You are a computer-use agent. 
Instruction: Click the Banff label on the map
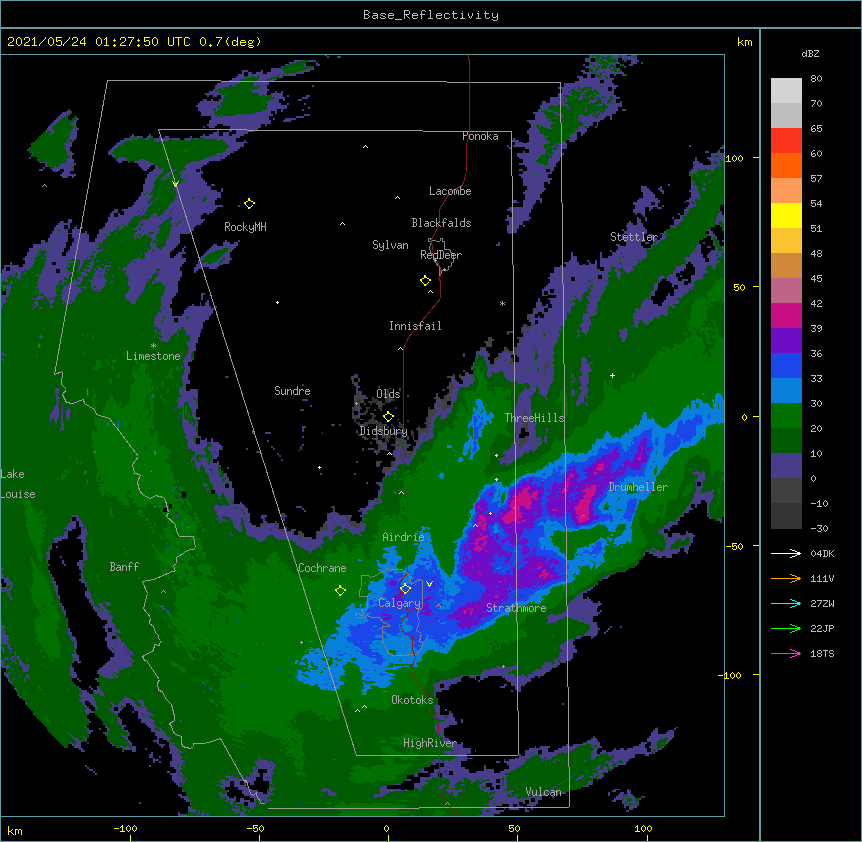coord(124,567)
